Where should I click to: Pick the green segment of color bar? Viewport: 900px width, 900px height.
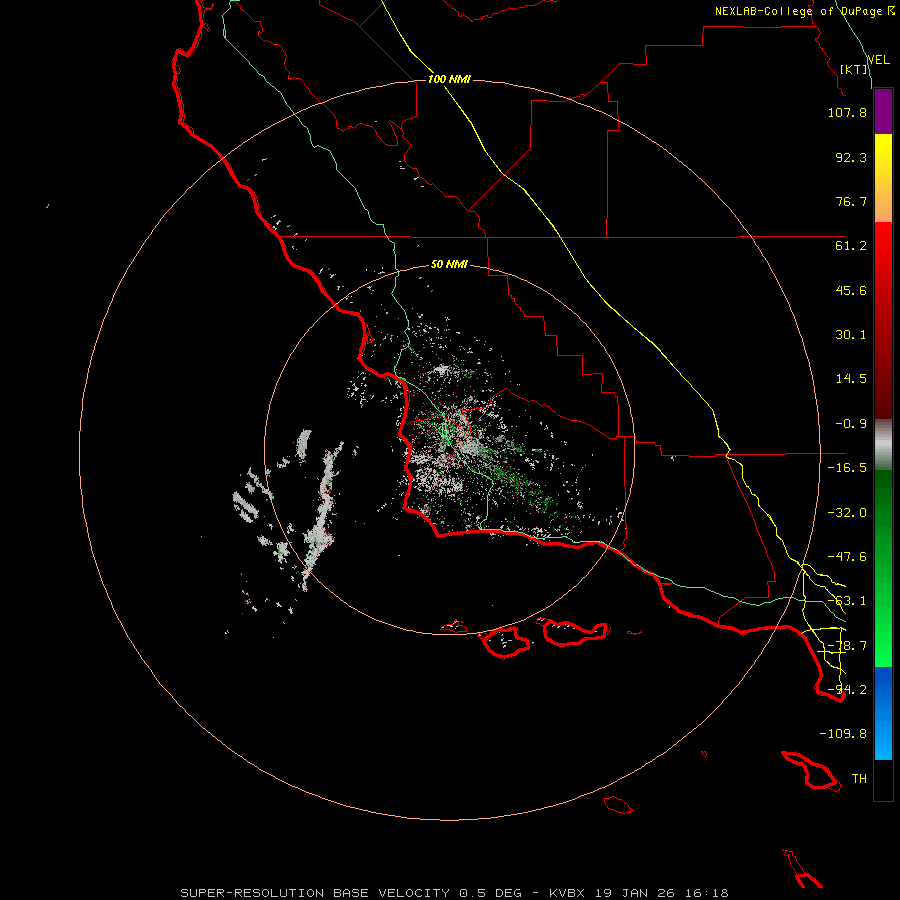point(883,568)
